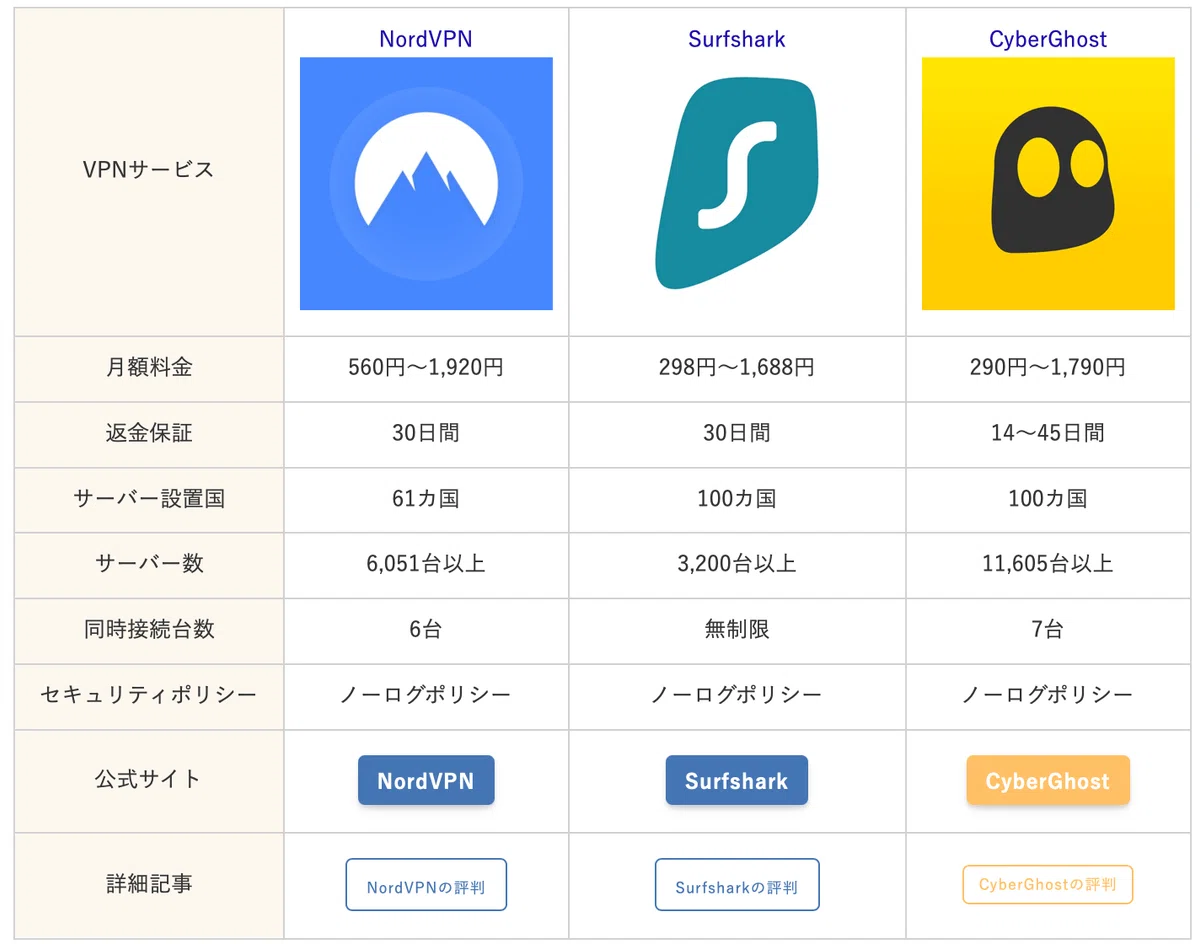1200x944 pixels.
Task: Visit CyberGhost official site orange button
Action: 1048,780
